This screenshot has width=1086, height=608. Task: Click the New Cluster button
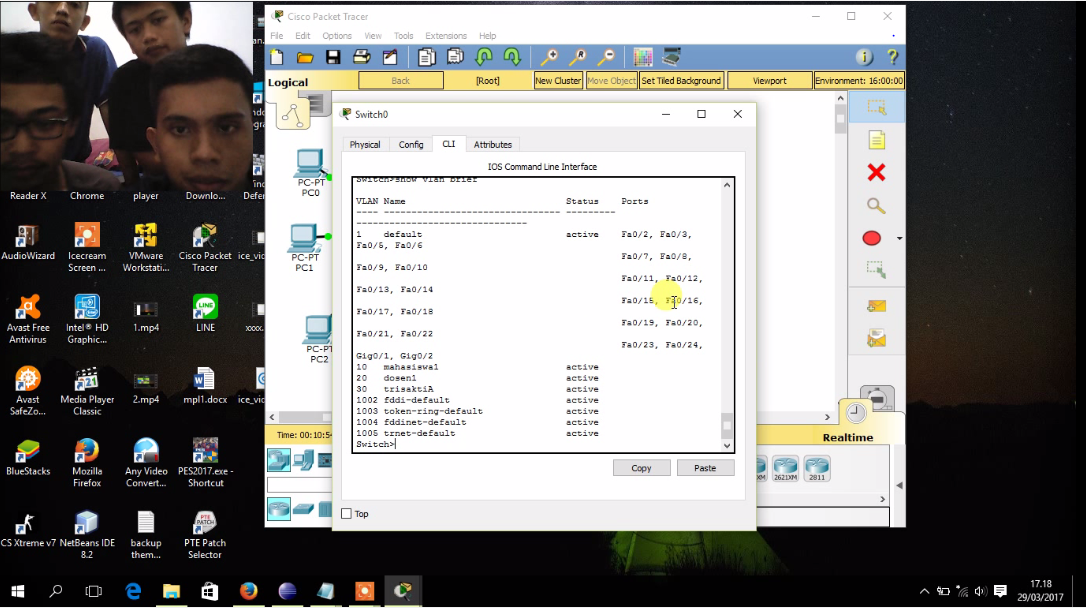[x=558, y=81]
